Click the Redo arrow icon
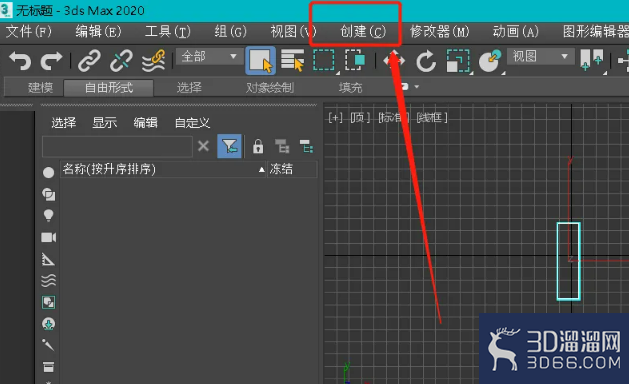The image size is (629, 384). coord(51,61)
